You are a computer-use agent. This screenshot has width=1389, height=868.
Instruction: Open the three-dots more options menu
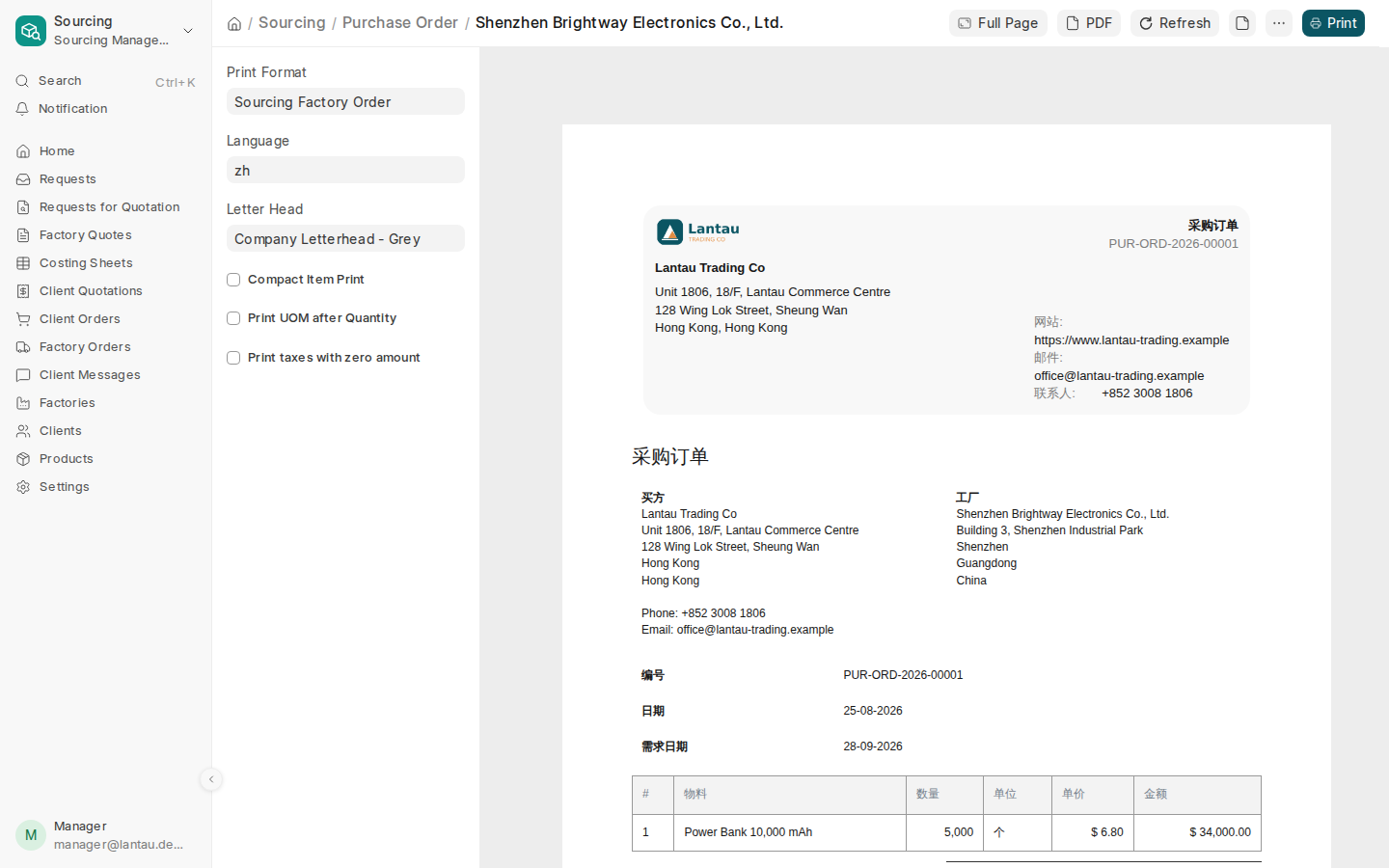pyautogui.click(x=1279, y=23)
